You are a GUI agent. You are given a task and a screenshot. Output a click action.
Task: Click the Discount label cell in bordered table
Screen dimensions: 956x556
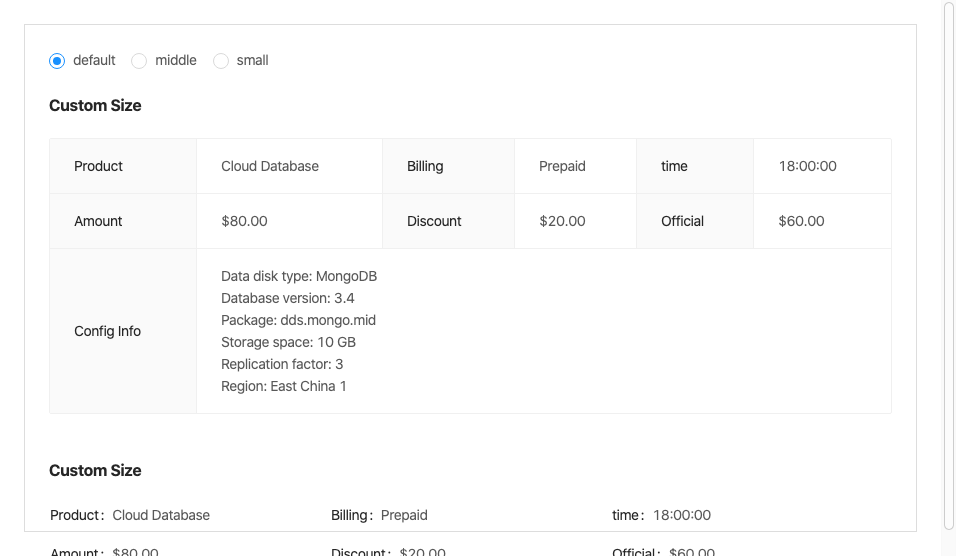pos(434,221)
